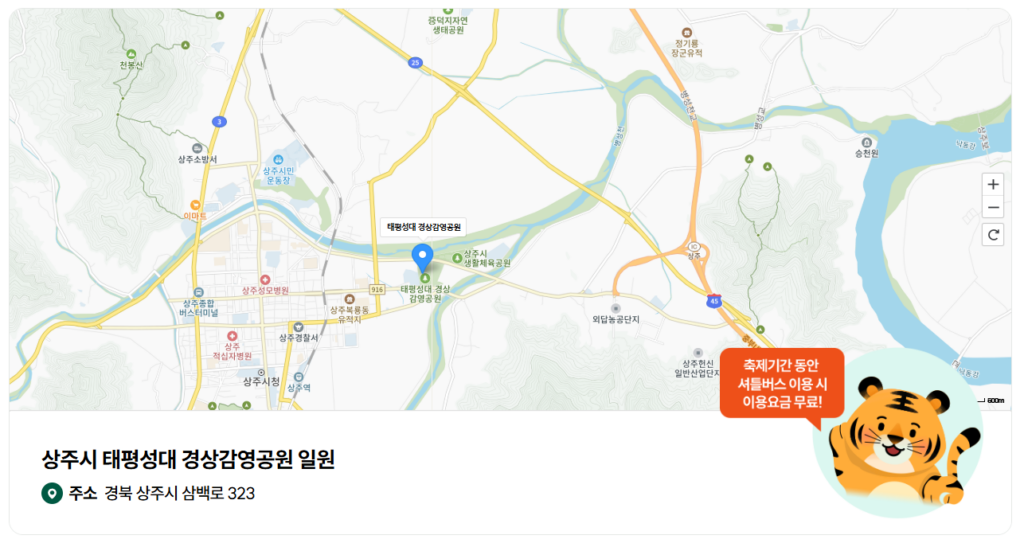
Task: Select the 상주소방서 fire station marker
Action: pos(197,149)
